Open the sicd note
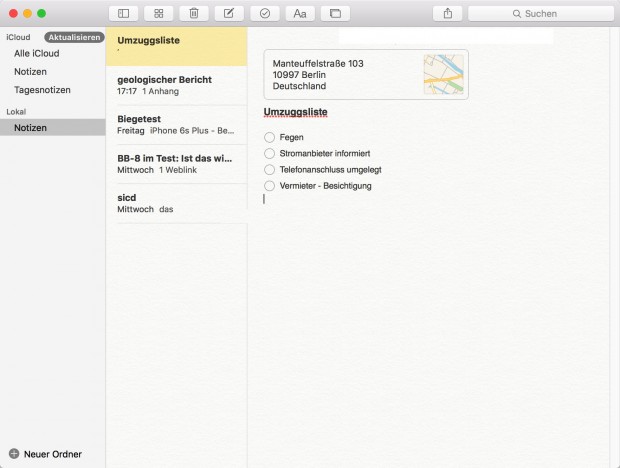The image size is (620, 468). [176, 203]
